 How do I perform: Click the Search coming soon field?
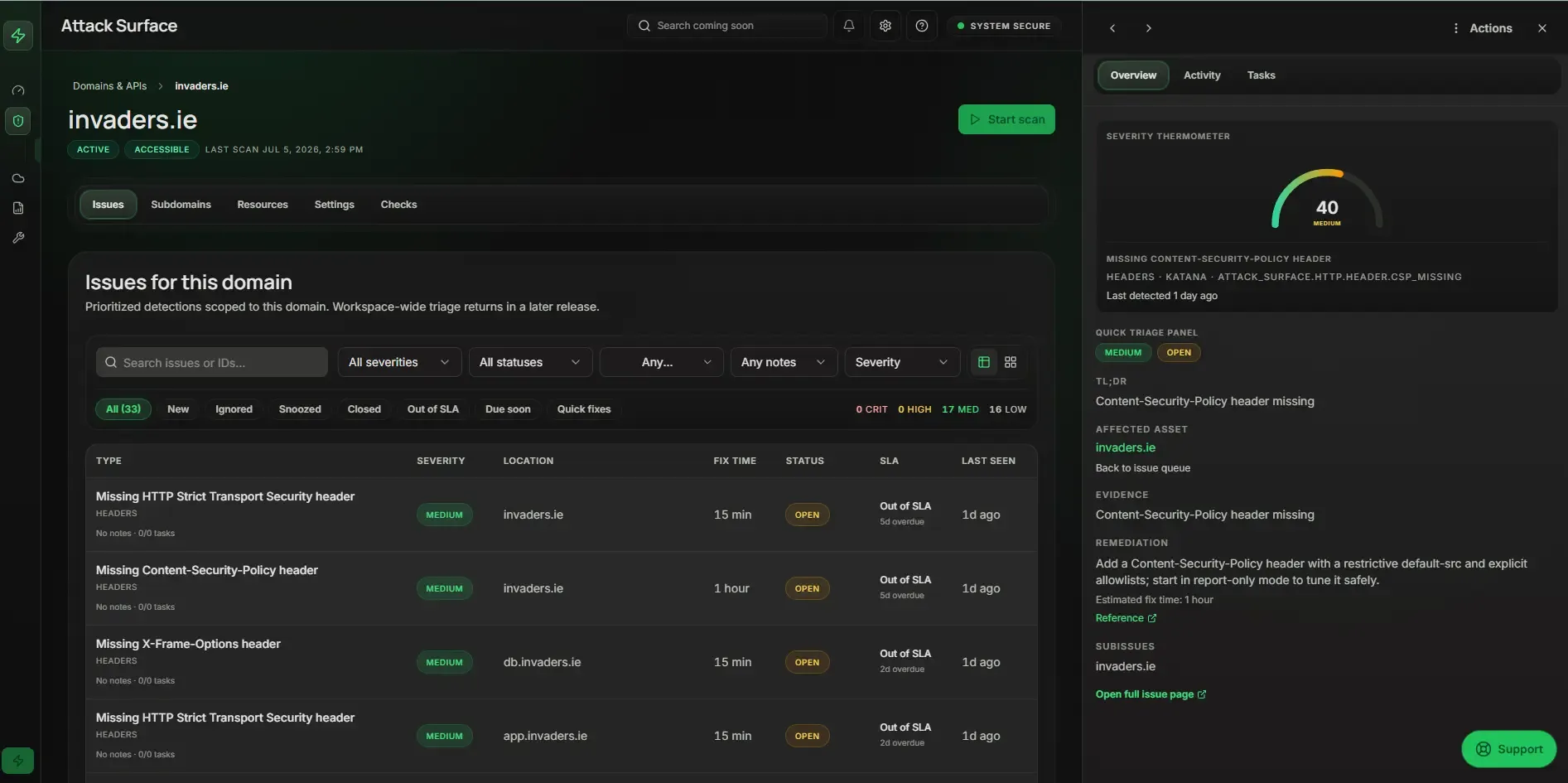click(x=727, y=26)
